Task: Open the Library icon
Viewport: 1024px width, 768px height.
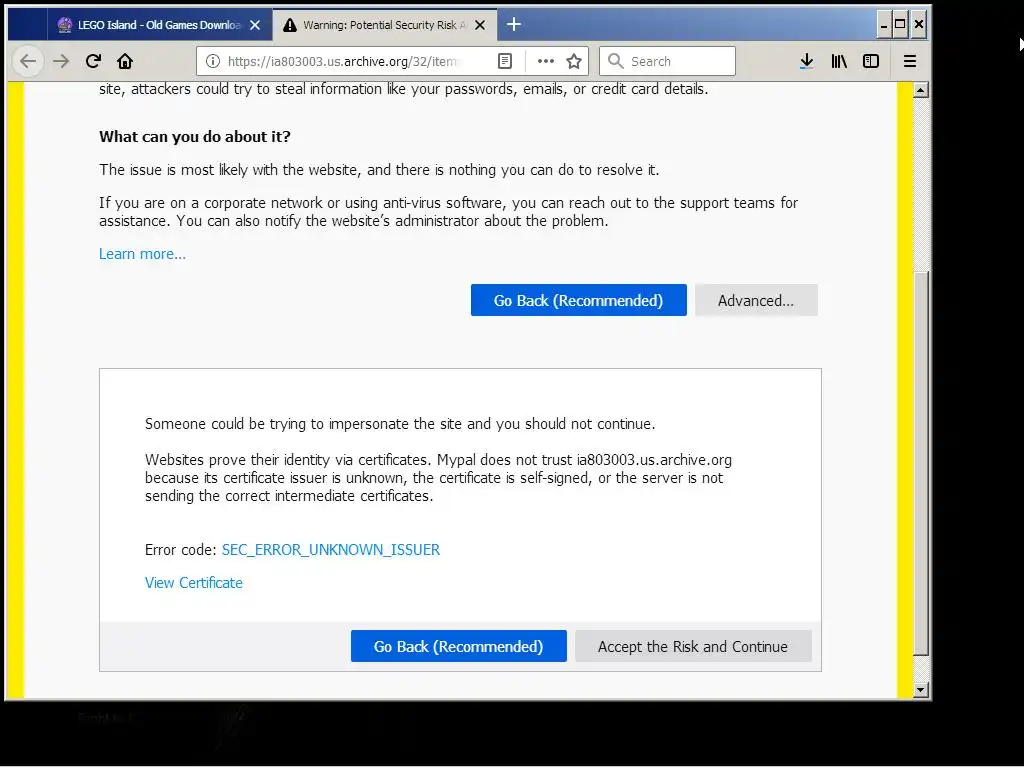Action: point(839,61)
